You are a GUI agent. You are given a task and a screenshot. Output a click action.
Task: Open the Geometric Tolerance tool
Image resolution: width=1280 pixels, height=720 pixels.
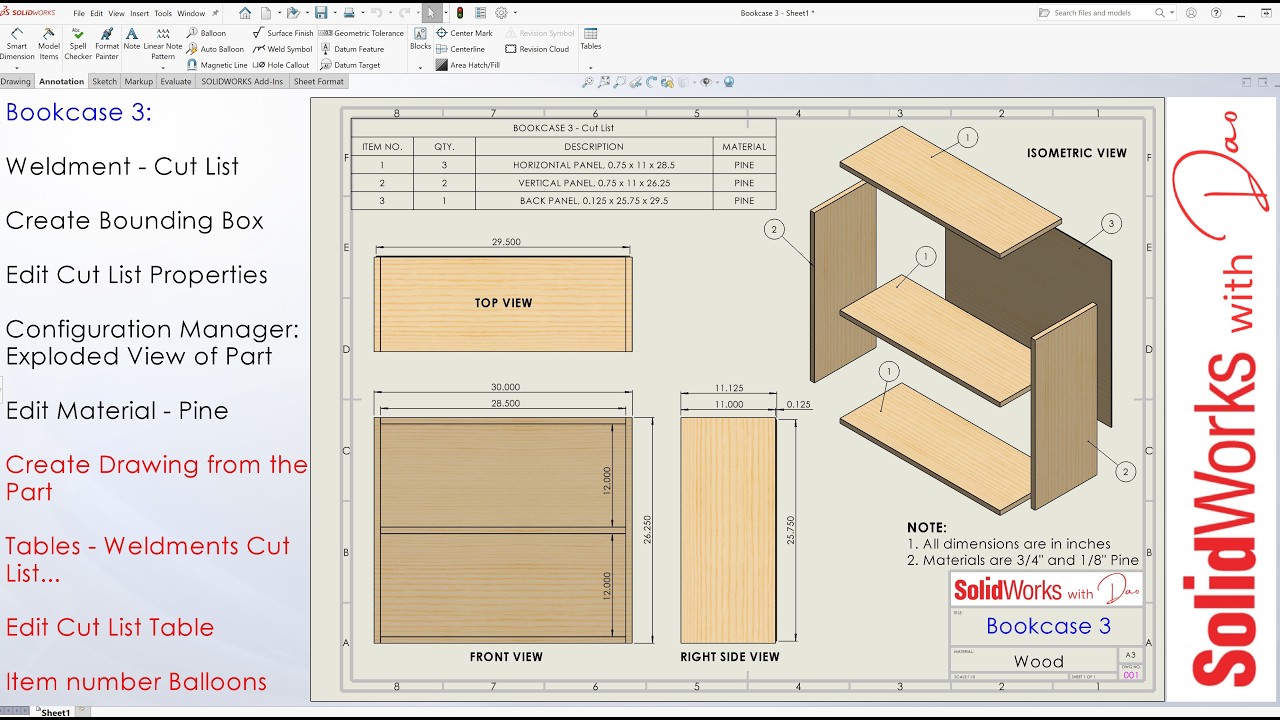click(361, 33)
